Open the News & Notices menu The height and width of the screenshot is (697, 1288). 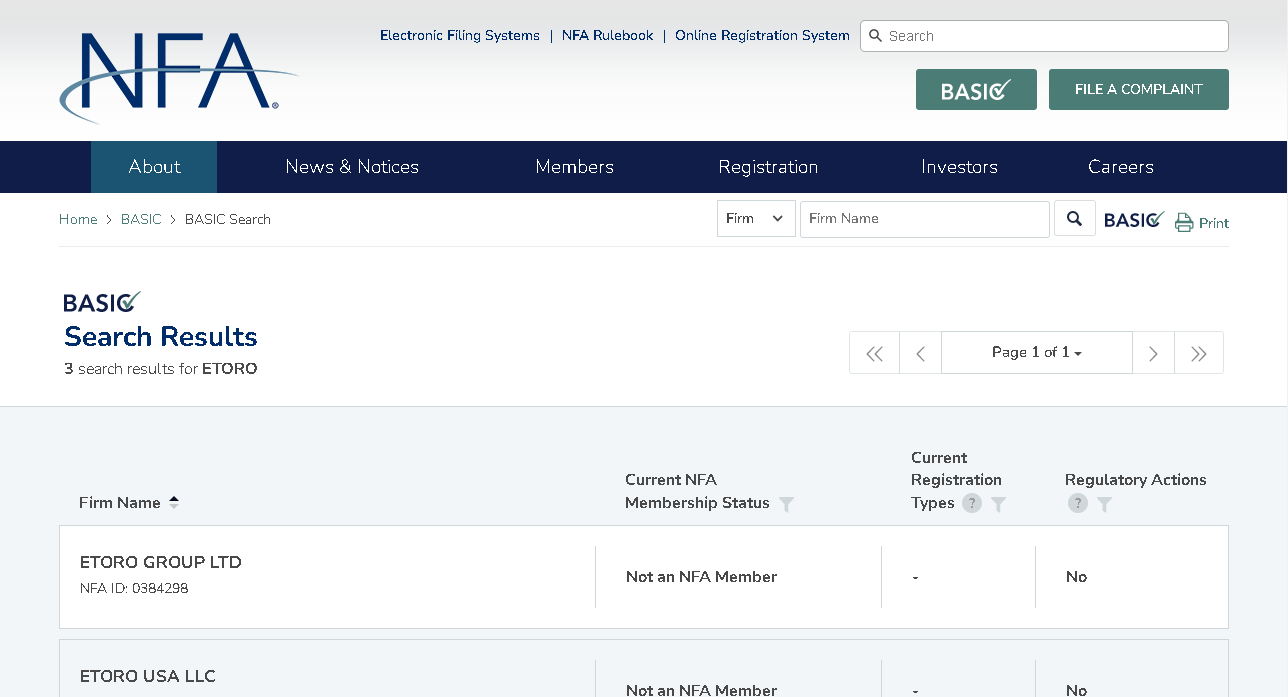[x=352, y=167]
